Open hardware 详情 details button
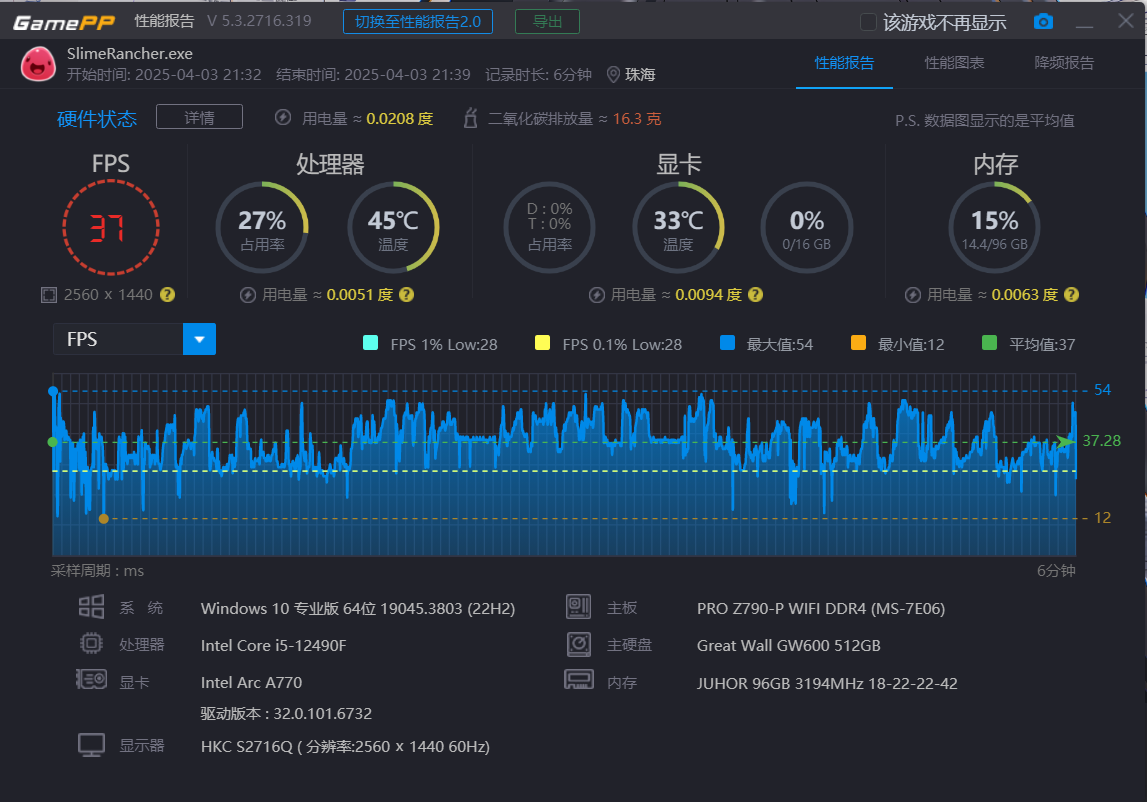Image resolution: width=1147 pixels, height=802 pixels. click(x=199, y=117)
